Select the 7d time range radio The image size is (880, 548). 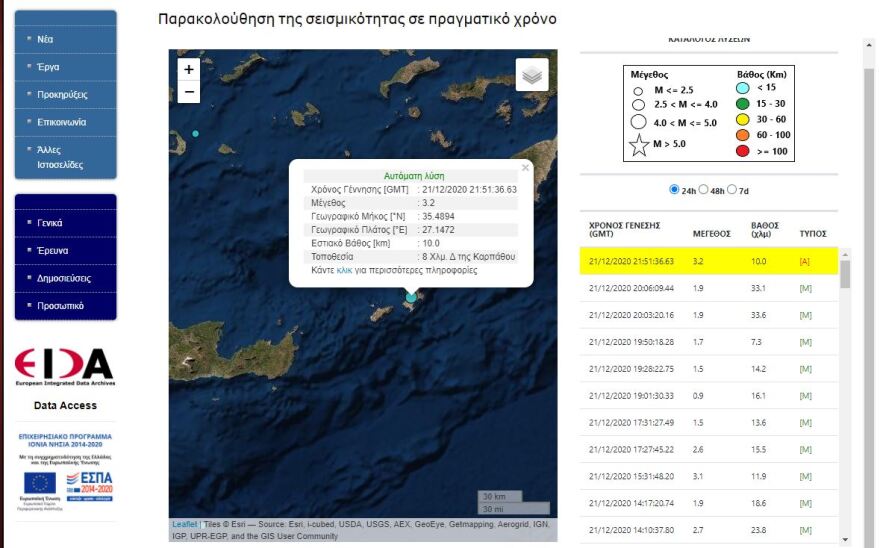[x=732, y=189]
